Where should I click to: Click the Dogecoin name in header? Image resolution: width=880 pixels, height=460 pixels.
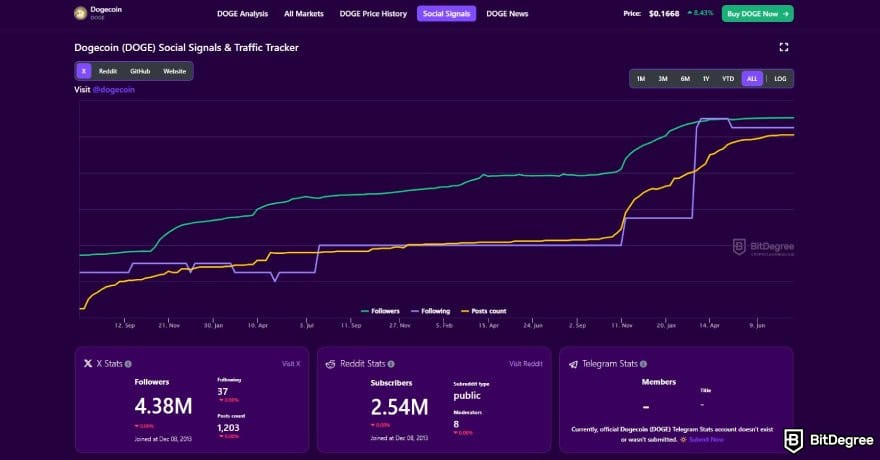[x=106, y=10]
